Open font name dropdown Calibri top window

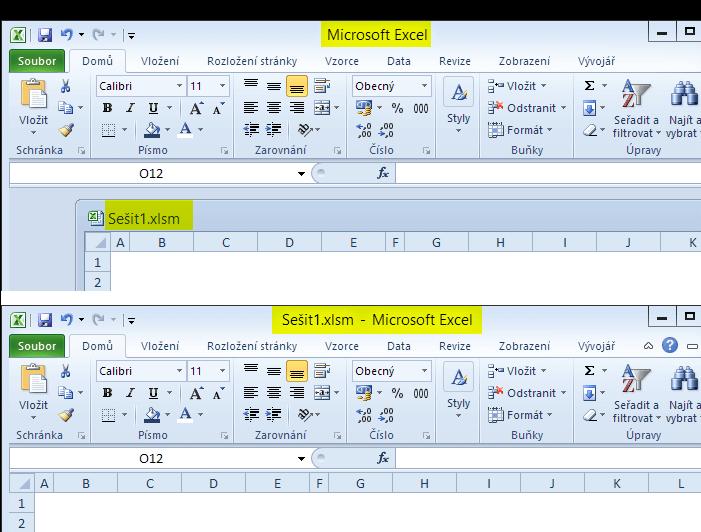(x=179, y=85)
